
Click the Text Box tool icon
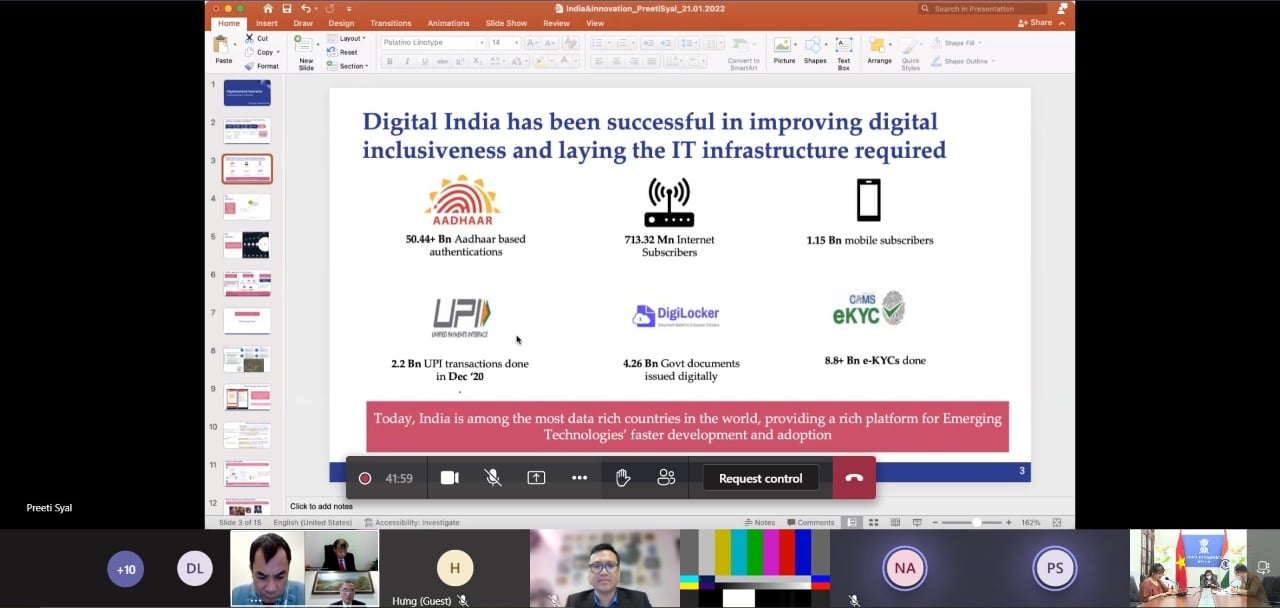click(x=843, y=50)
